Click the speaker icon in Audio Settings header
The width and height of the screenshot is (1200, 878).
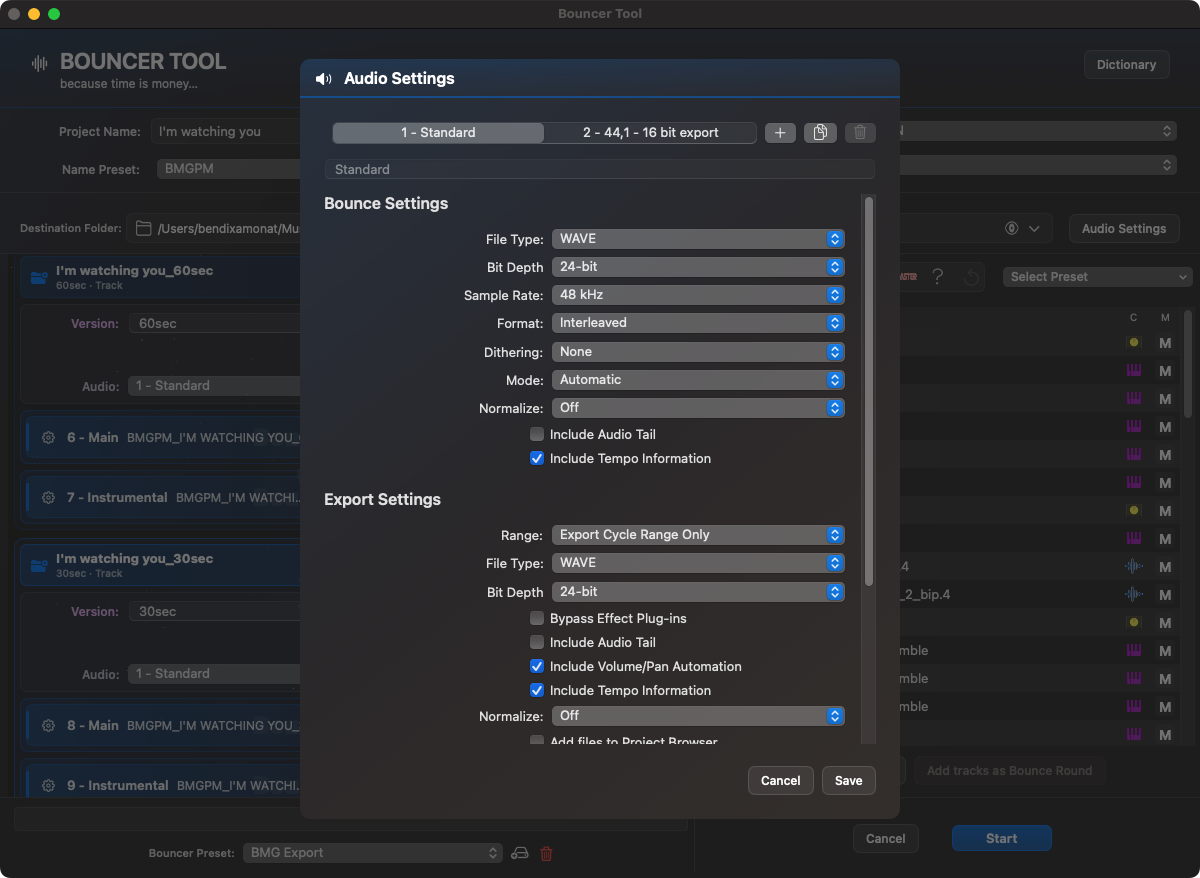tap(323, 79)
